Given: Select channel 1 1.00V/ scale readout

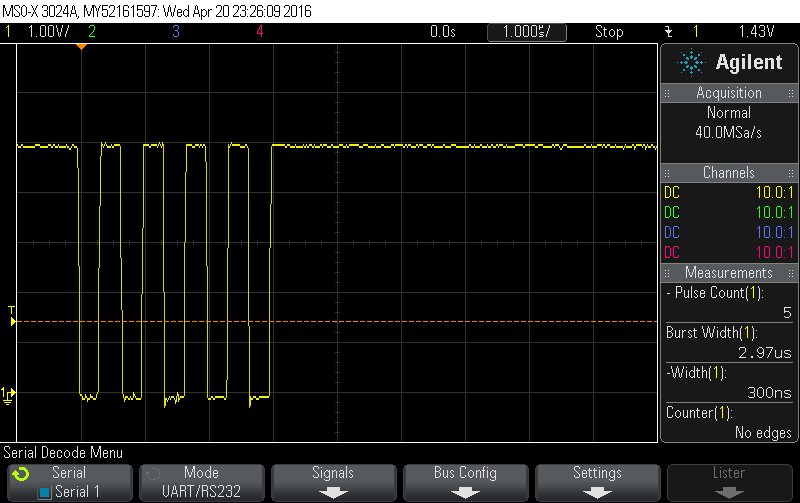Looking at the screenshot, I should (46, 32).
